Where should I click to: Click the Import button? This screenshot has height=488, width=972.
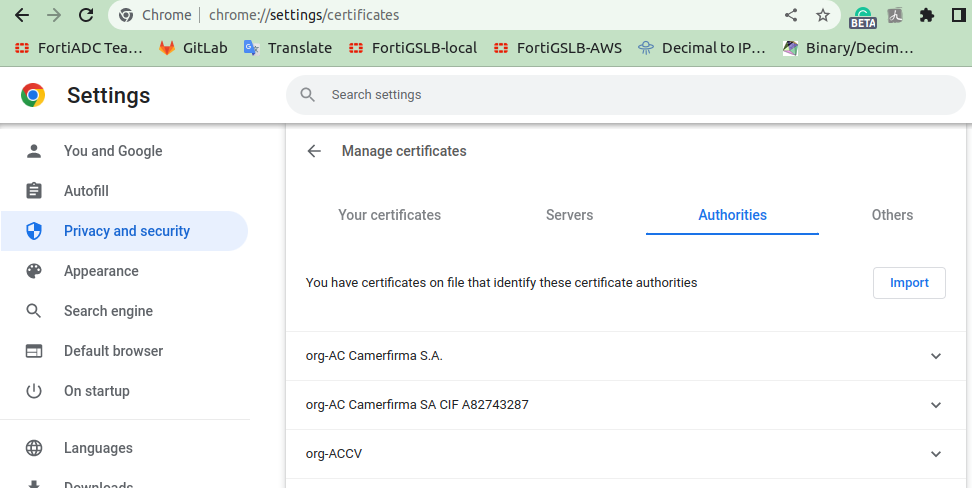909,283
